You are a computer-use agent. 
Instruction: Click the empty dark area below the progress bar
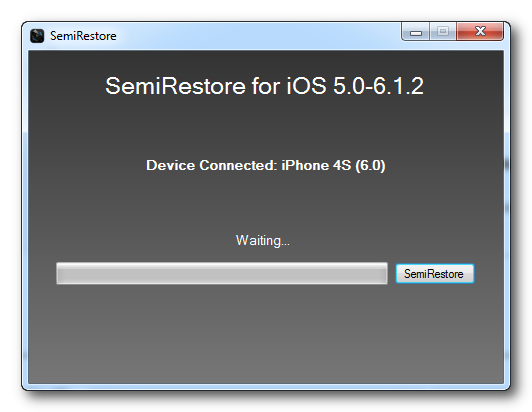(x=266, y=334)
